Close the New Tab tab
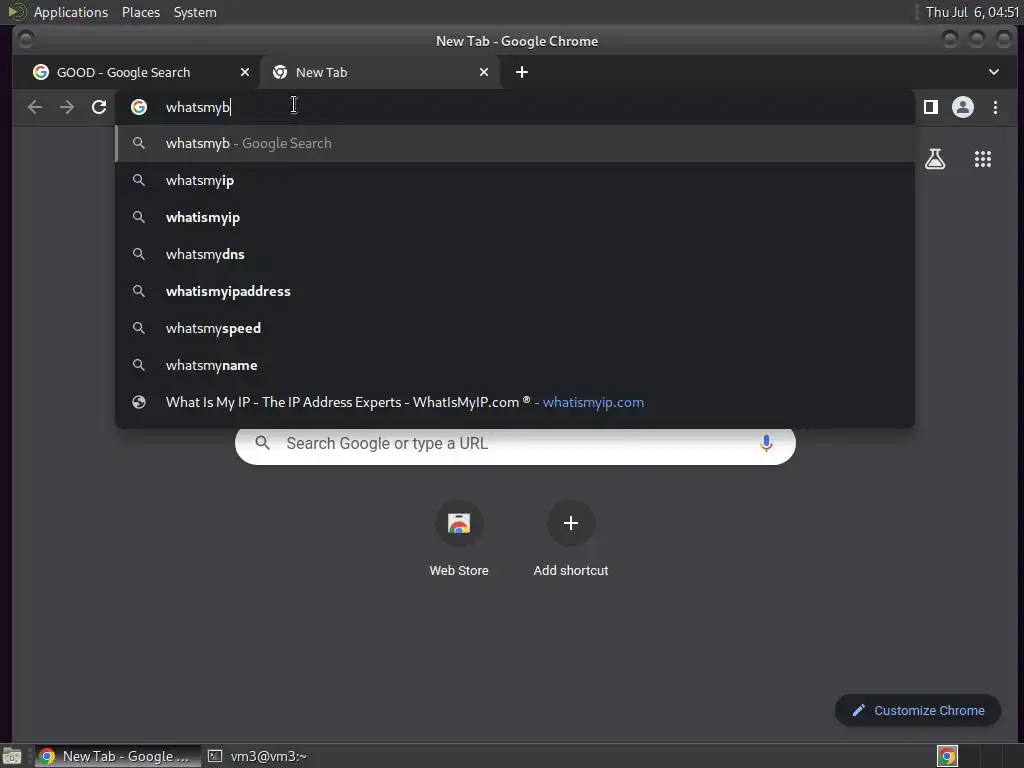The height and width of the screenshot is (768, 1024). pyautogui.click(x=484, y=72)
